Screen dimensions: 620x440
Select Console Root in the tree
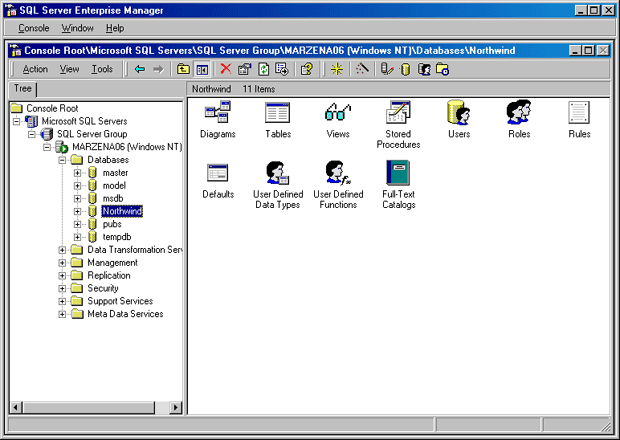point(52,108)
